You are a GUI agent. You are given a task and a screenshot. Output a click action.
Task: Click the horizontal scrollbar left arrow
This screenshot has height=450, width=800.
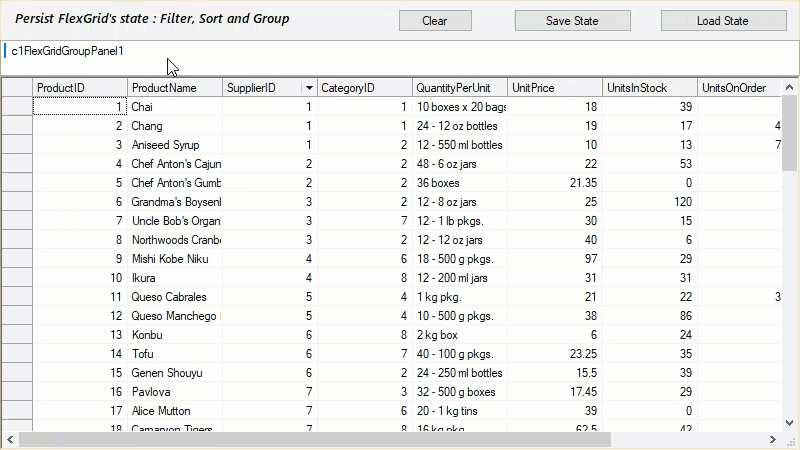coord(9,440)
